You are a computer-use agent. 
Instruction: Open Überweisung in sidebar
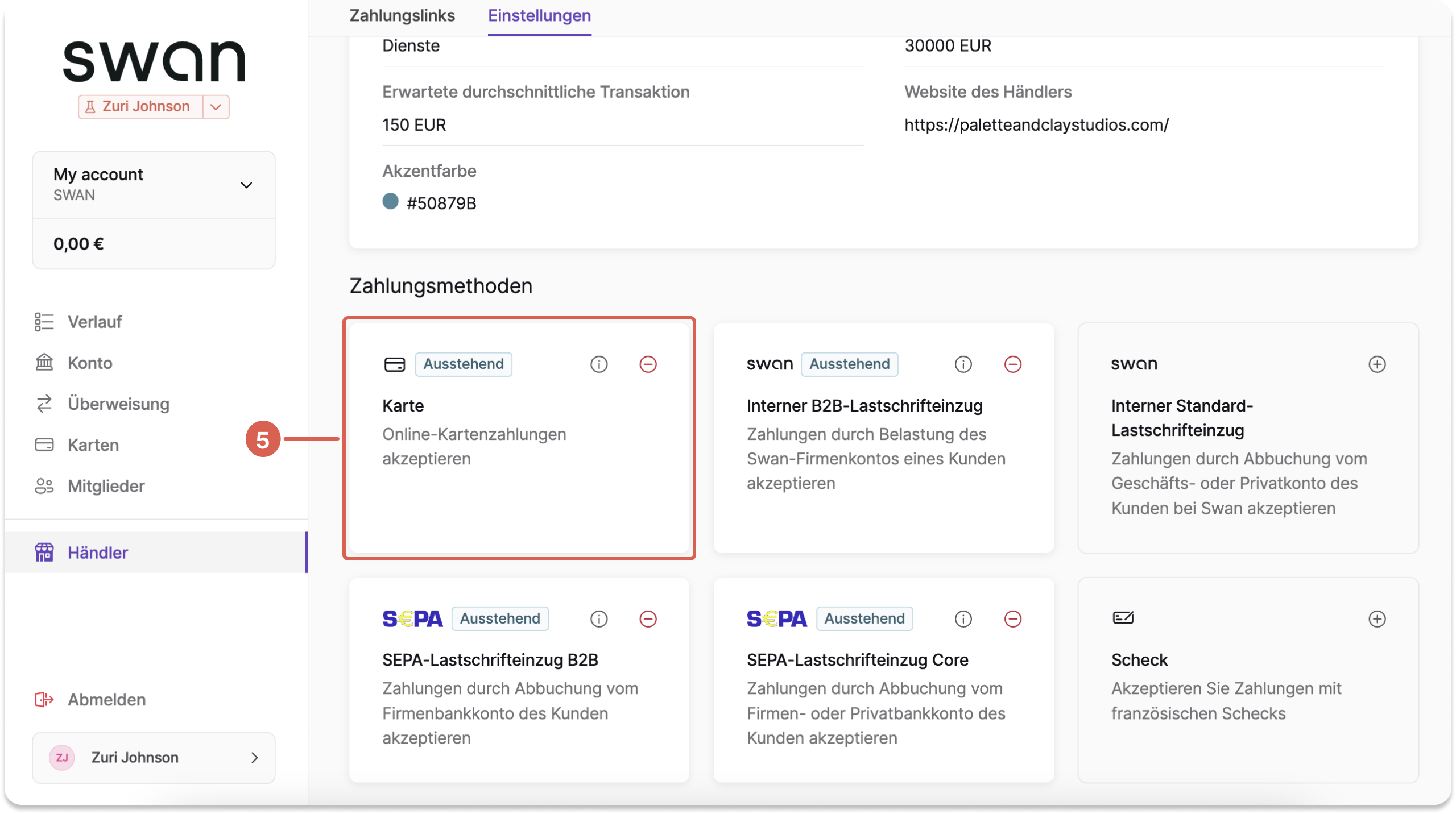[118, 404]
